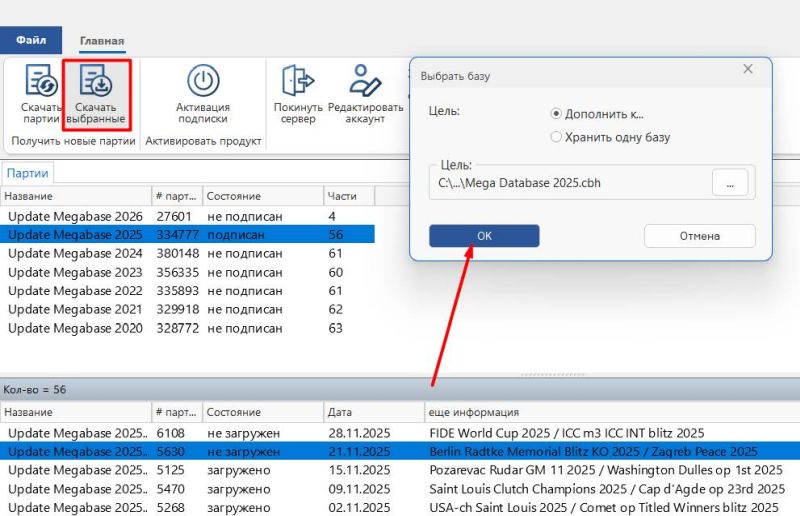Screen dimensions: 800x516
Task: Sort upper list by Название column
Action: point(76,196)
